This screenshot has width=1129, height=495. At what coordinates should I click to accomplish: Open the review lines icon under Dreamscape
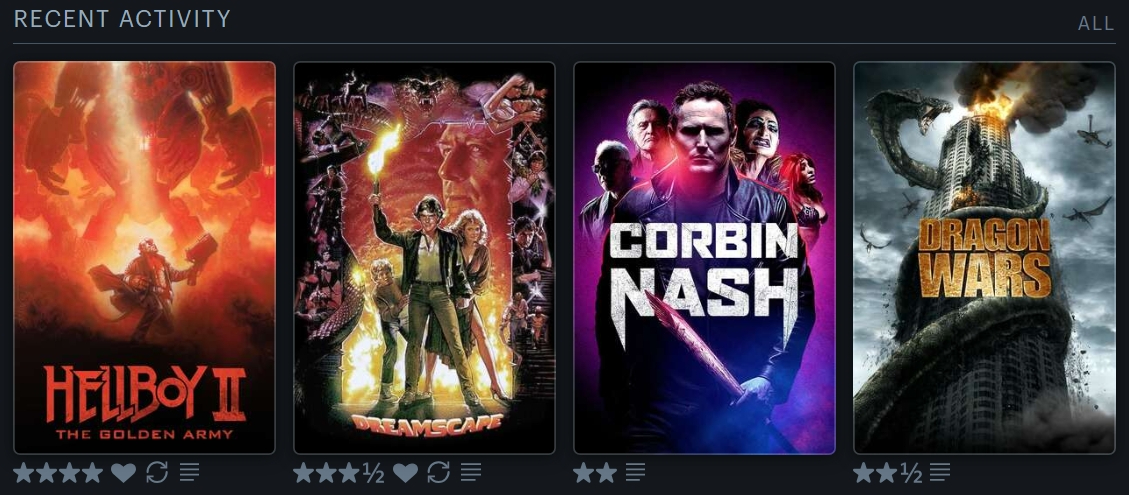point(471,473)
